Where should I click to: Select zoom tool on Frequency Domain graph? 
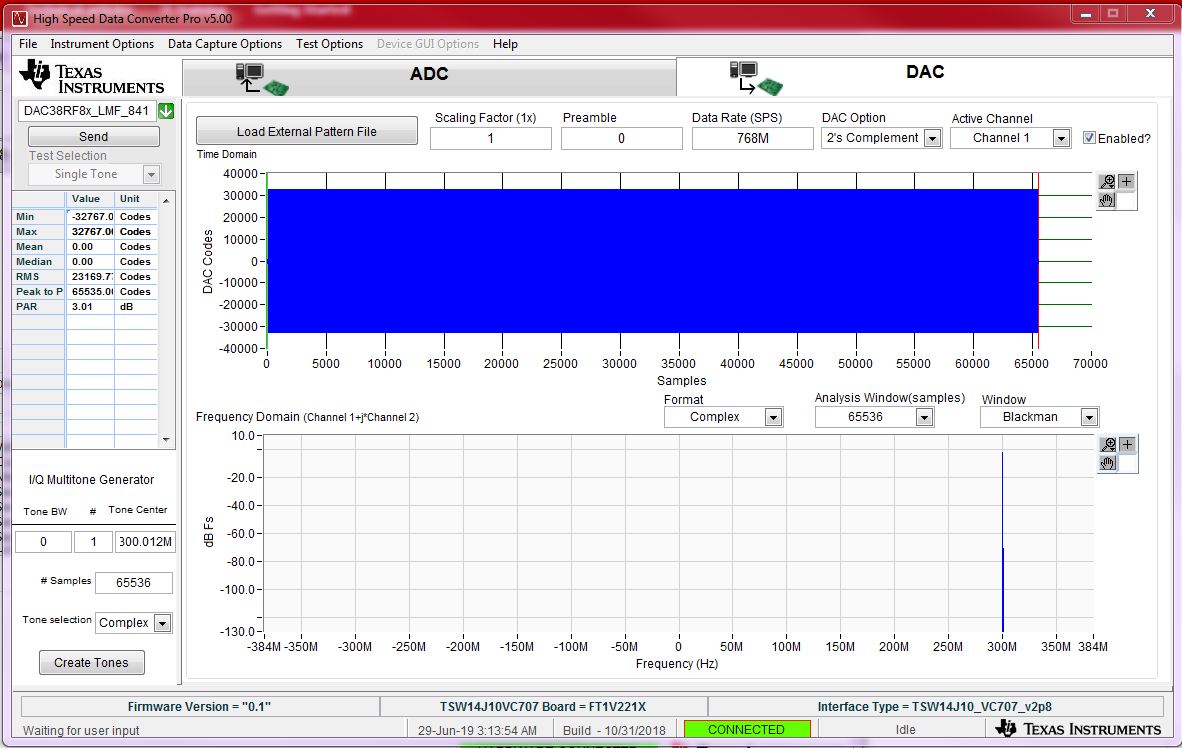(1107, 445)
